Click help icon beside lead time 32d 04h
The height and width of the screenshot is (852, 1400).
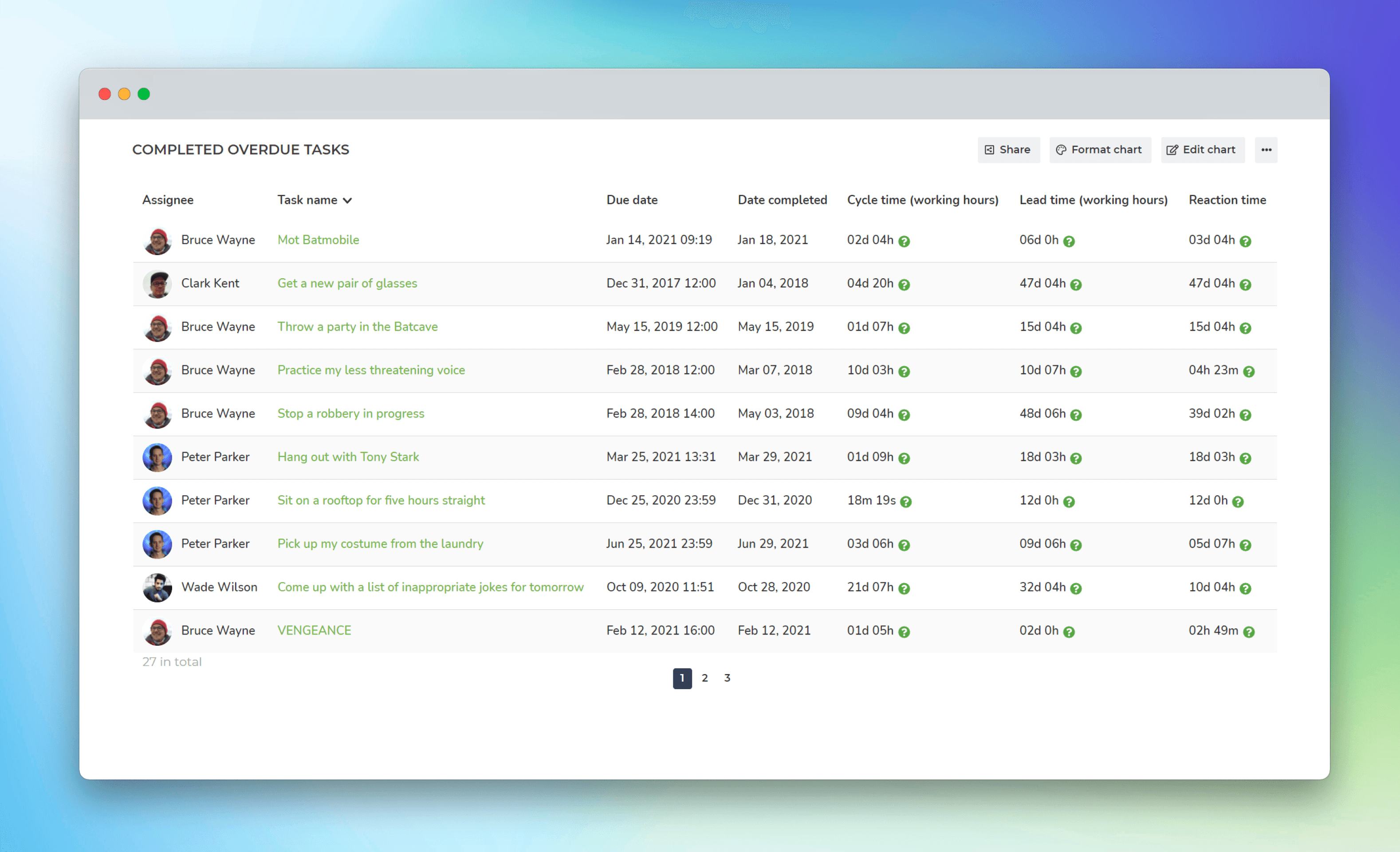tap(1076, 589)
